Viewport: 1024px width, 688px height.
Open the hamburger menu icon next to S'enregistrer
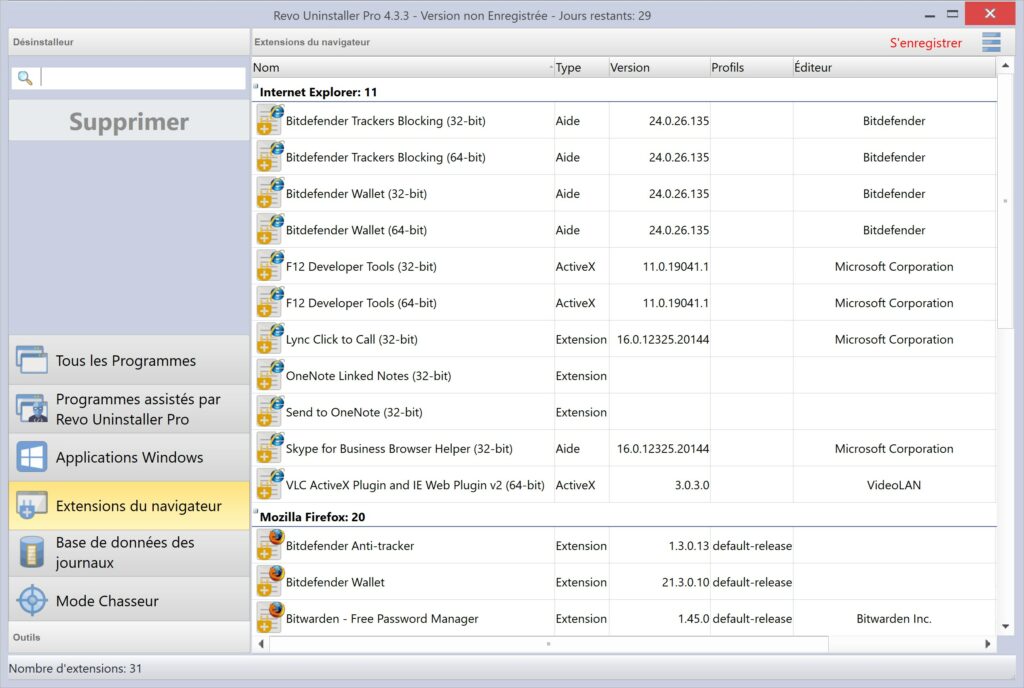point(991,42)
